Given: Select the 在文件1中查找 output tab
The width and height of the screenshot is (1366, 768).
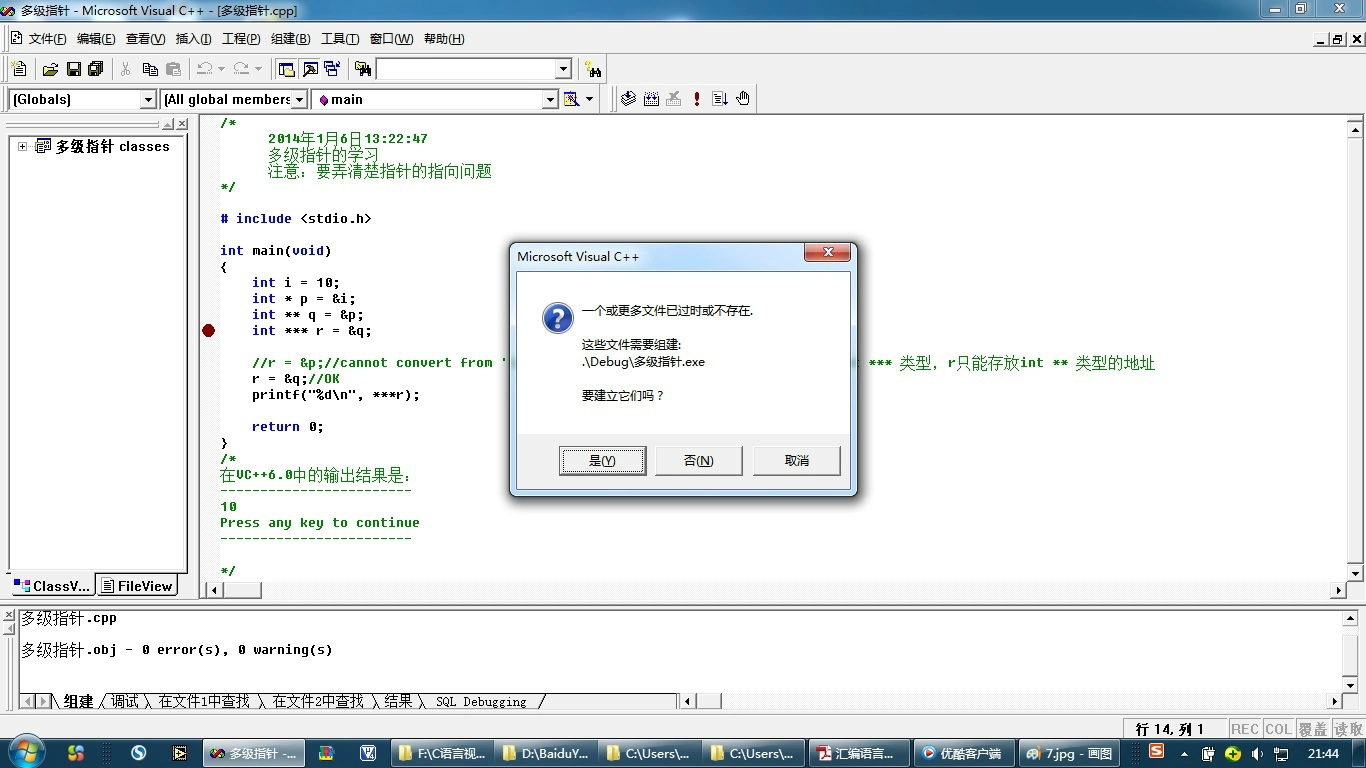Looking at the screenshot, I should [x=204, y=702].
